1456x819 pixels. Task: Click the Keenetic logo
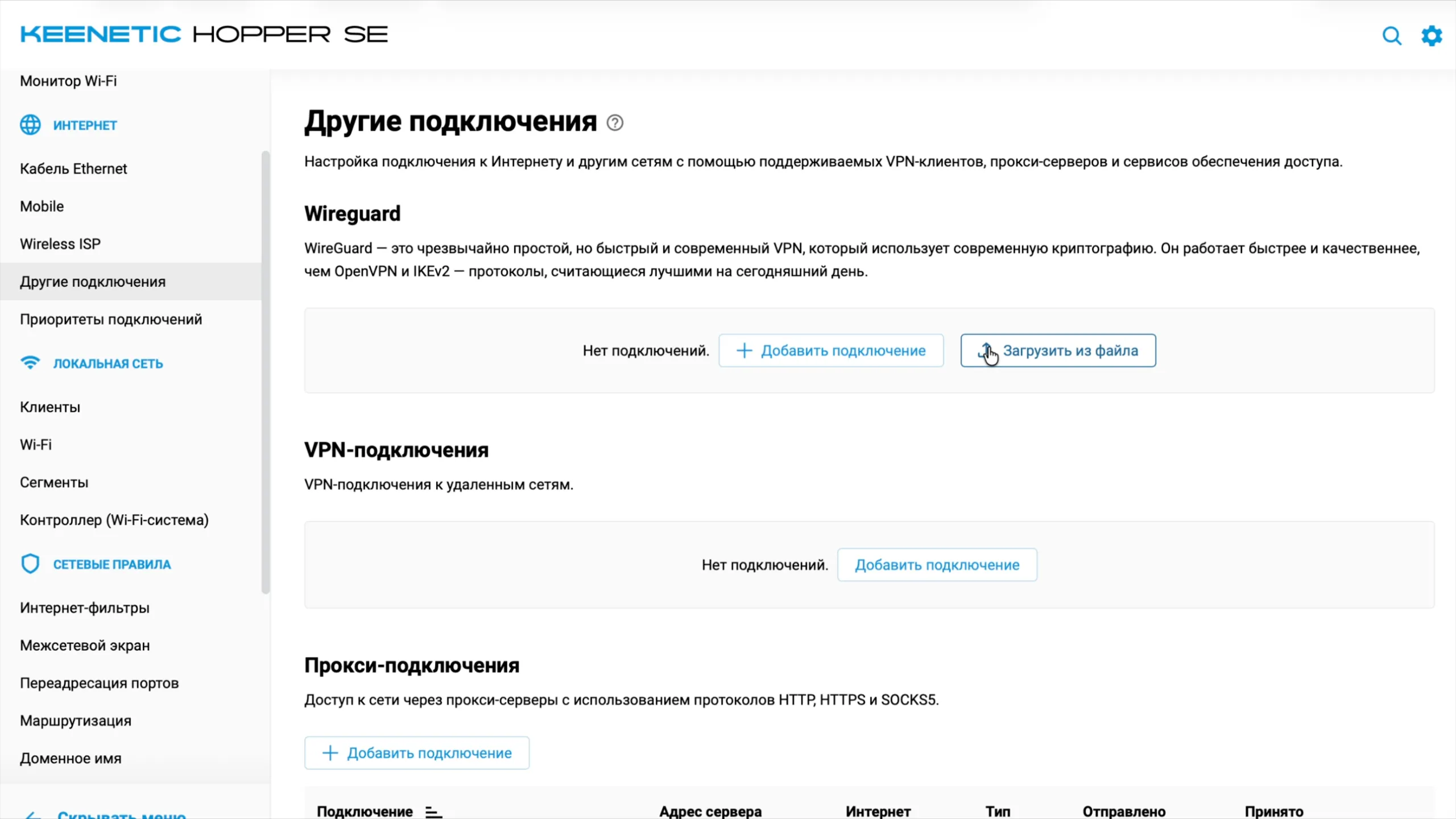point(204,34)
